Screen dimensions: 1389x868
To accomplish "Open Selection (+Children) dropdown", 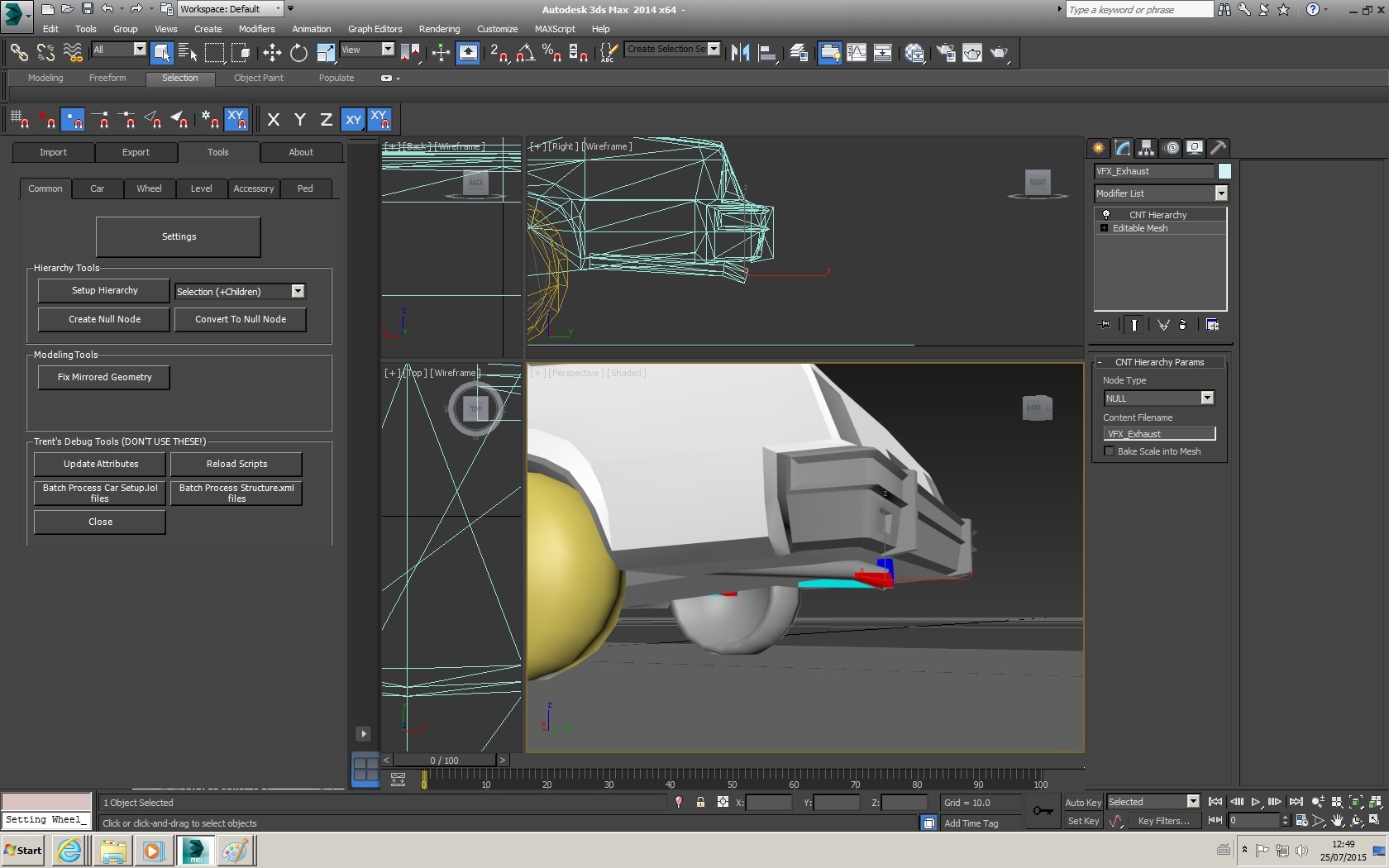I will pos(298,292).
